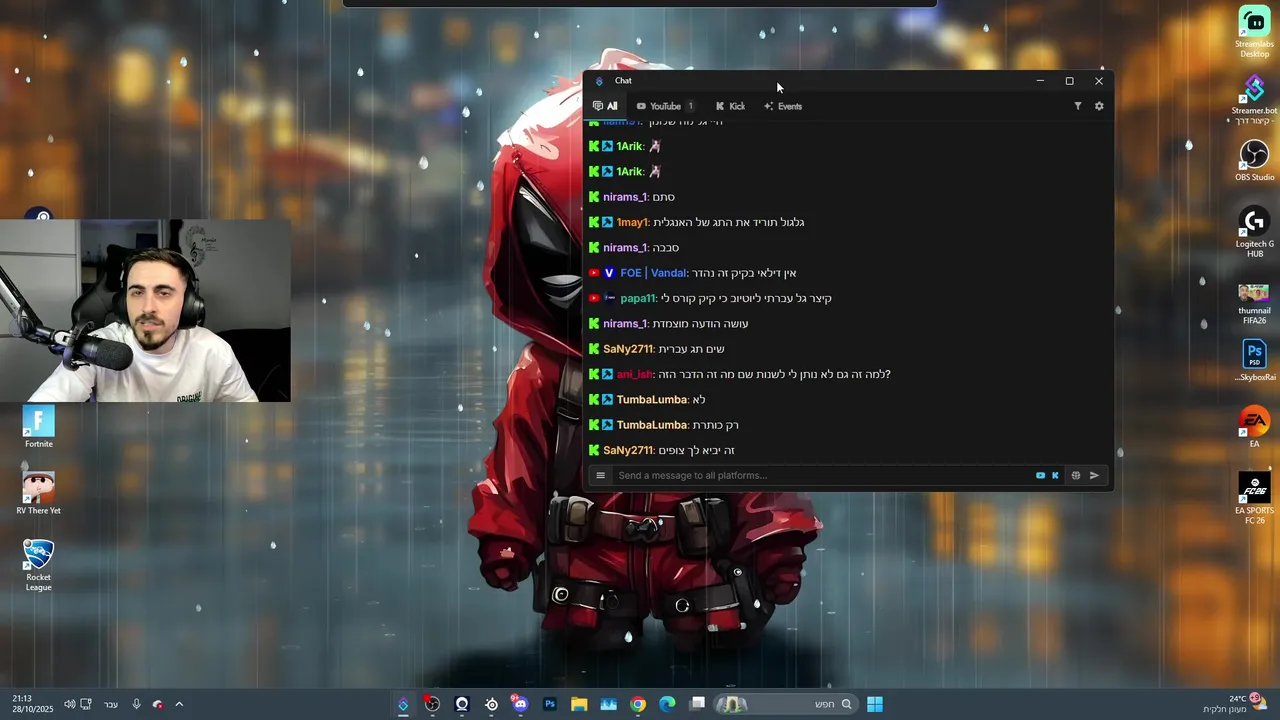Click the active chat app taskbar icon
This screenshot has width=1280, height=720.
click(403, 704)
